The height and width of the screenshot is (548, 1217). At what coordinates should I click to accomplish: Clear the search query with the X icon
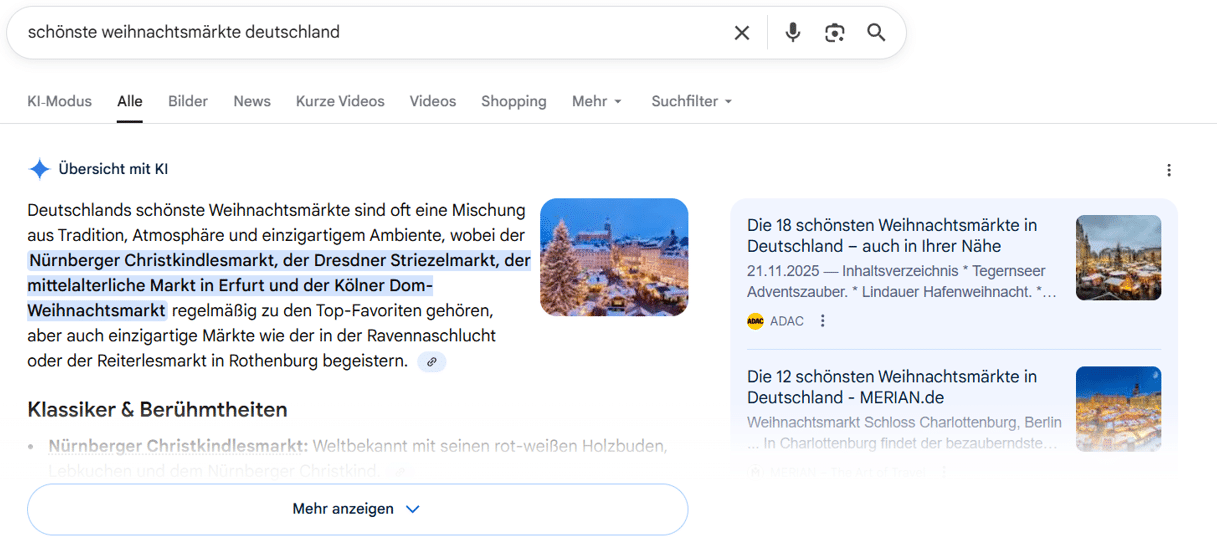[x=742, y=33]
